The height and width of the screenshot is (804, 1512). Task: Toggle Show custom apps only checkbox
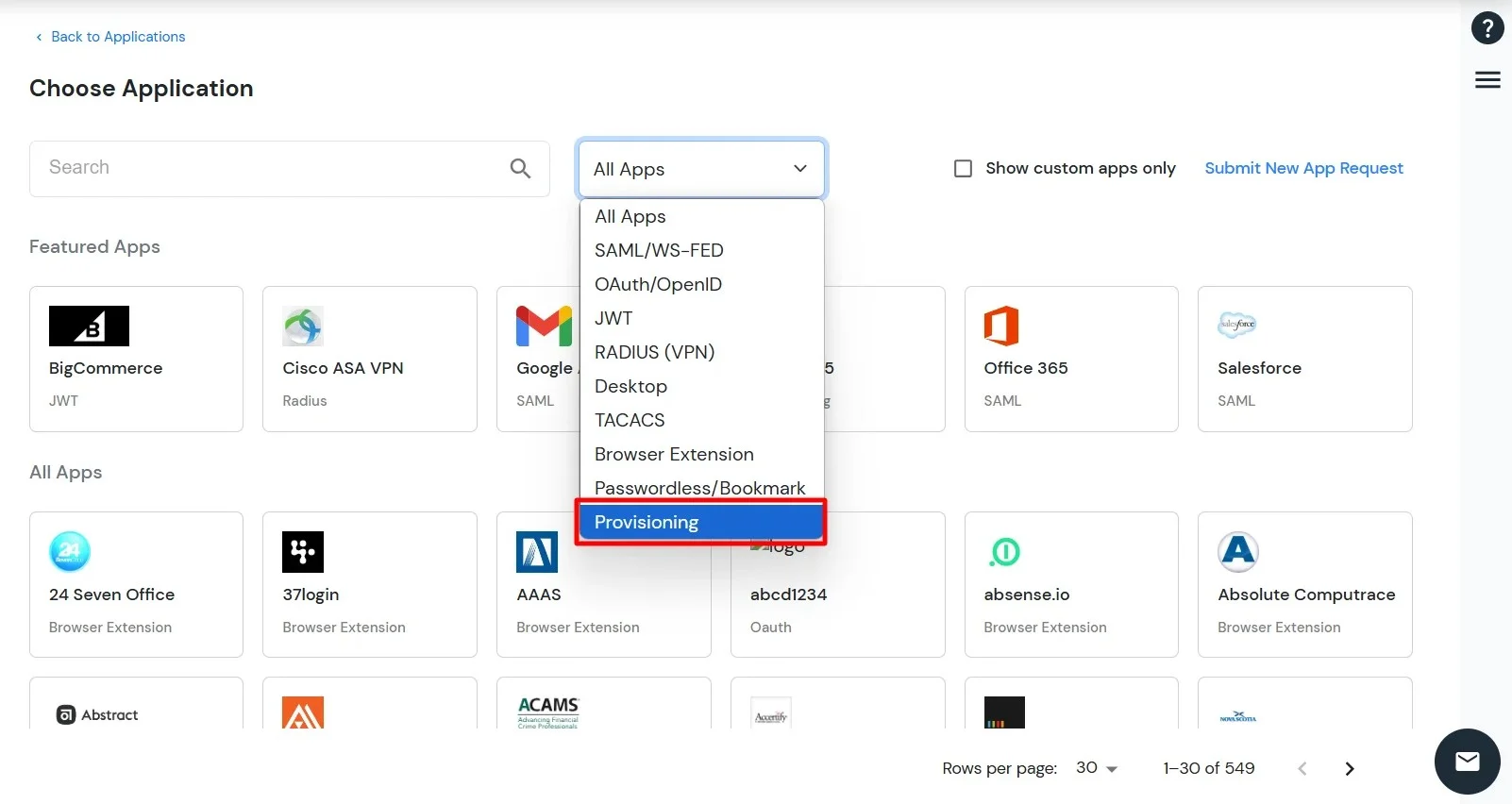(x=963, y=169)
